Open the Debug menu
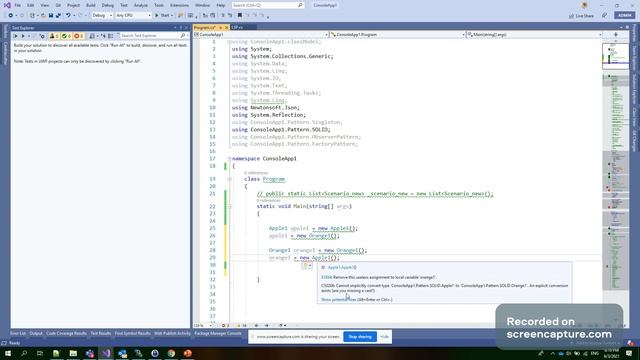 108,5
